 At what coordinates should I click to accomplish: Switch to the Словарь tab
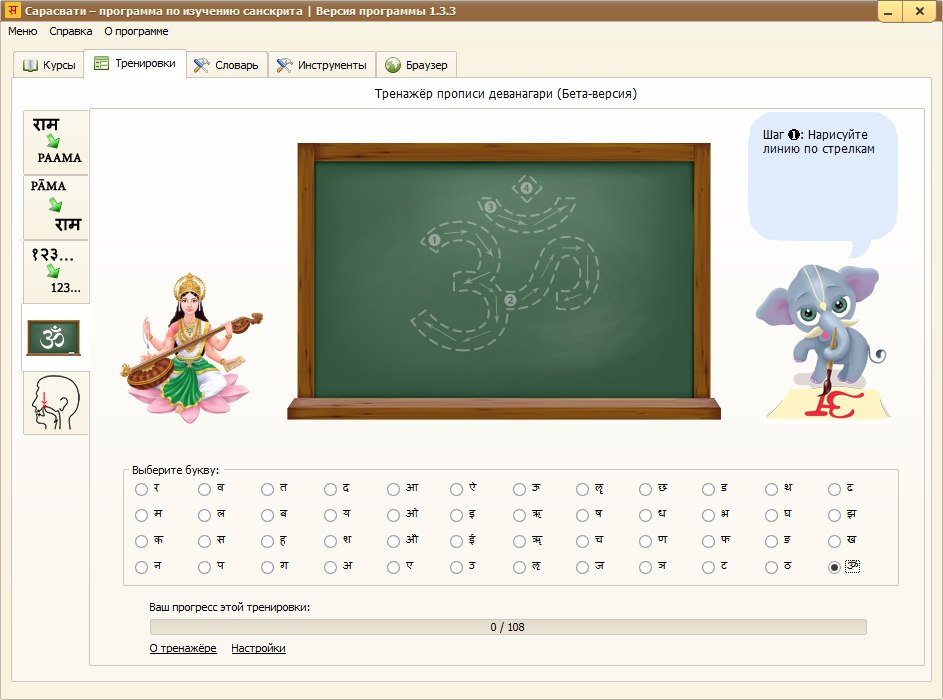tap(226, 65)
